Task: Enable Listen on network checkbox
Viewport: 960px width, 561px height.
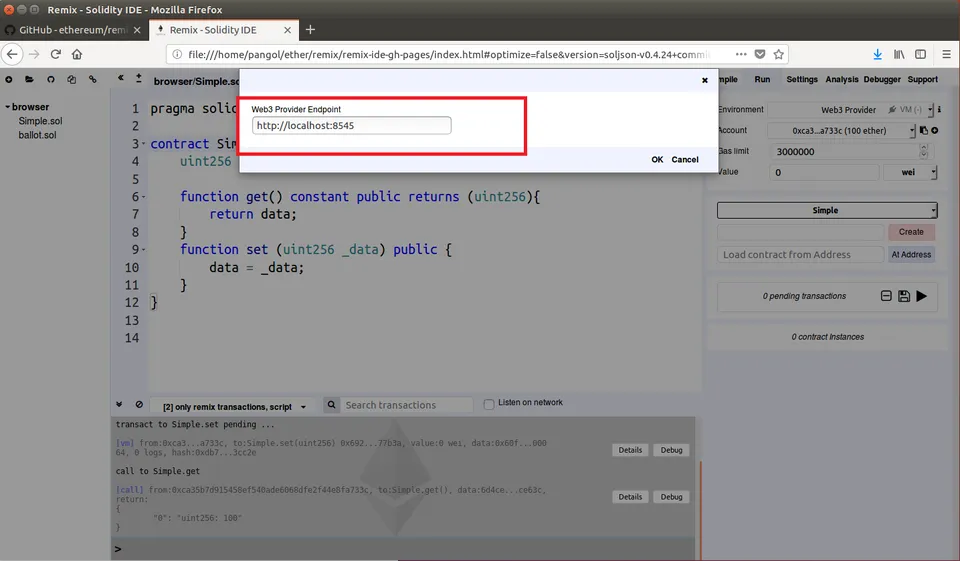Action: [x=489, y=404]
